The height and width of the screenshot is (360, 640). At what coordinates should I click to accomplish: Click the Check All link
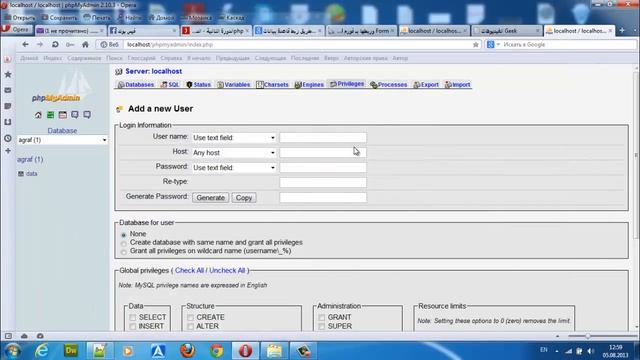[x=189, y=271]
